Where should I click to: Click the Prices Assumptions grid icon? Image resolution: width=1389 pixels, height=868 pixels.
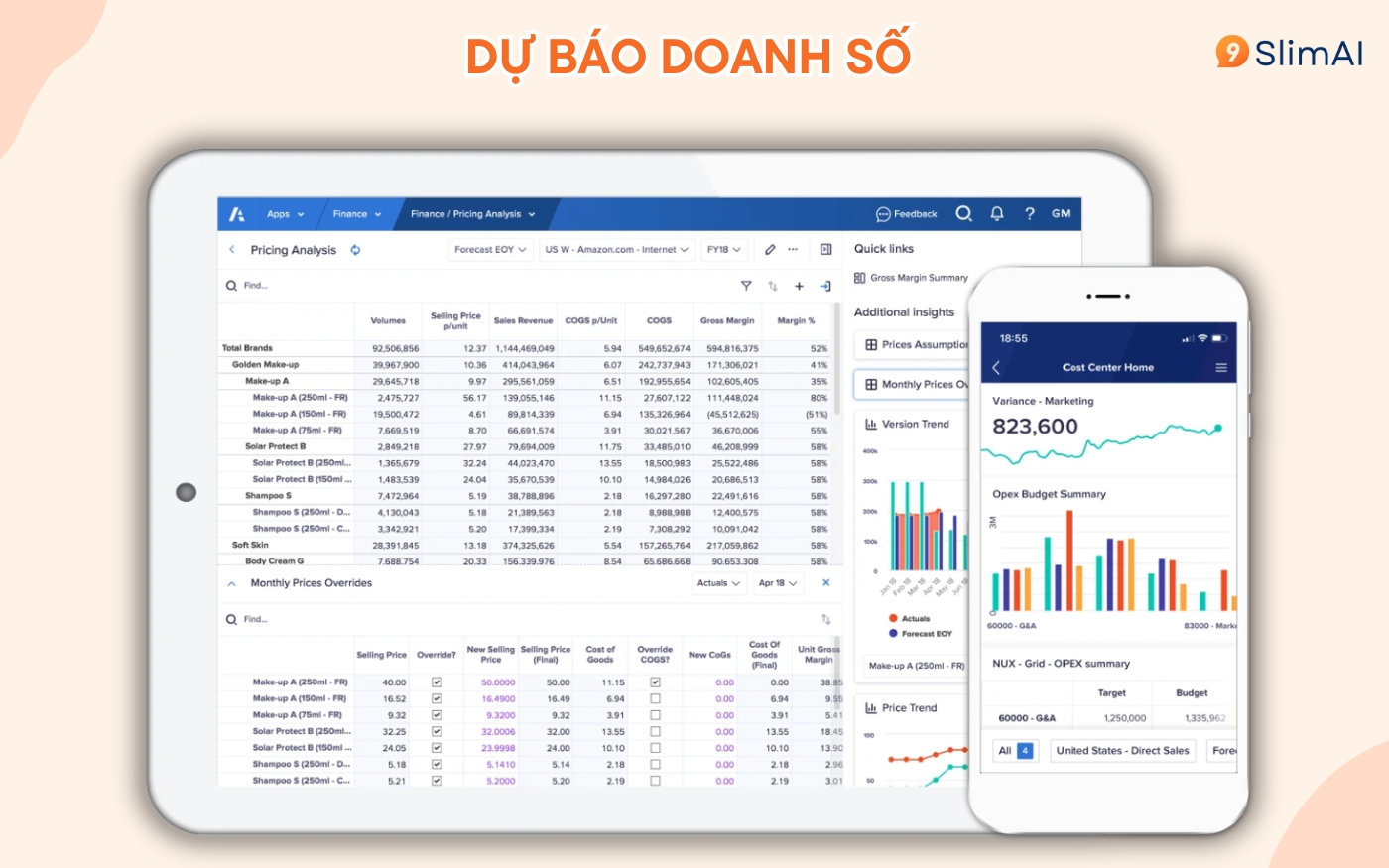tap(871, 345)
